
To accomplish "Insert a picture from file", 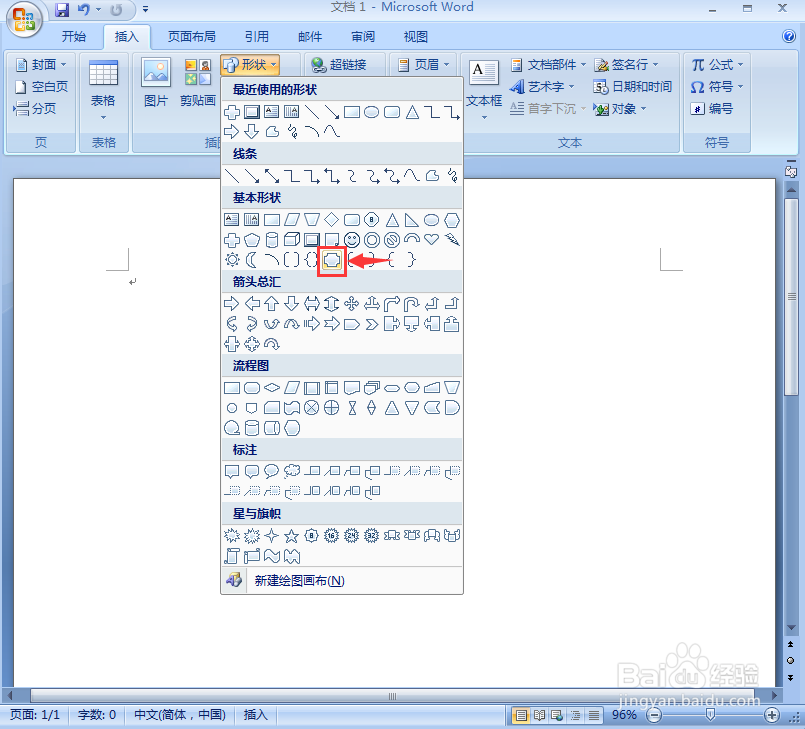I will 156,82.
